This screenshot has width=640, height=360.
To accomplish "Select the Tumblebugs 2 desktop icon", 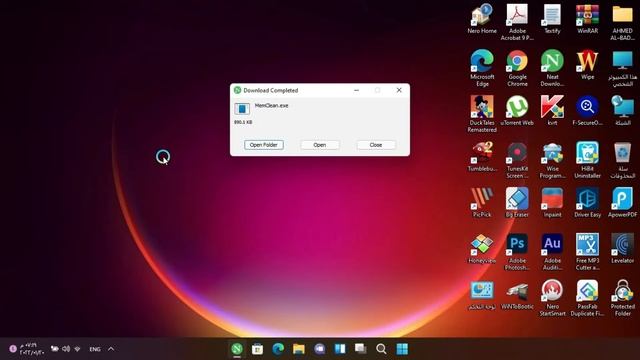I will click(x=482, y=156).
